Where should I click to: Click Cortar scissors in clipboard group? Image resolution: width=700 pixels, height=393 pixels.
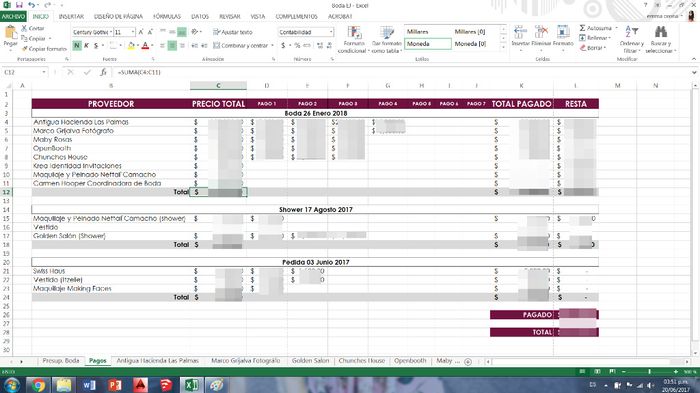pyautogui.click(x=33, y=28)
